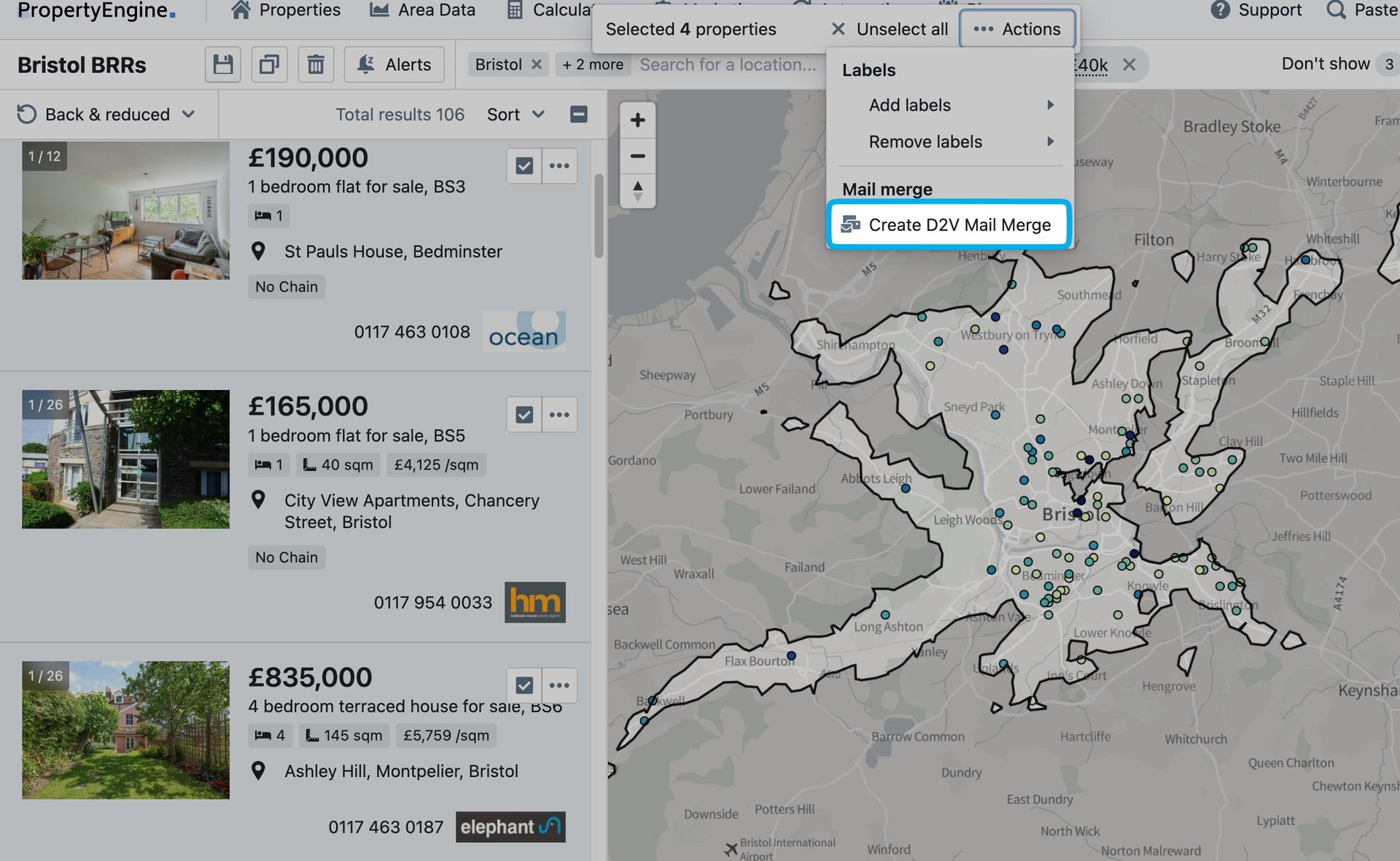Click the Delete/Trash icon in toolbar

(x=316, y=64)
